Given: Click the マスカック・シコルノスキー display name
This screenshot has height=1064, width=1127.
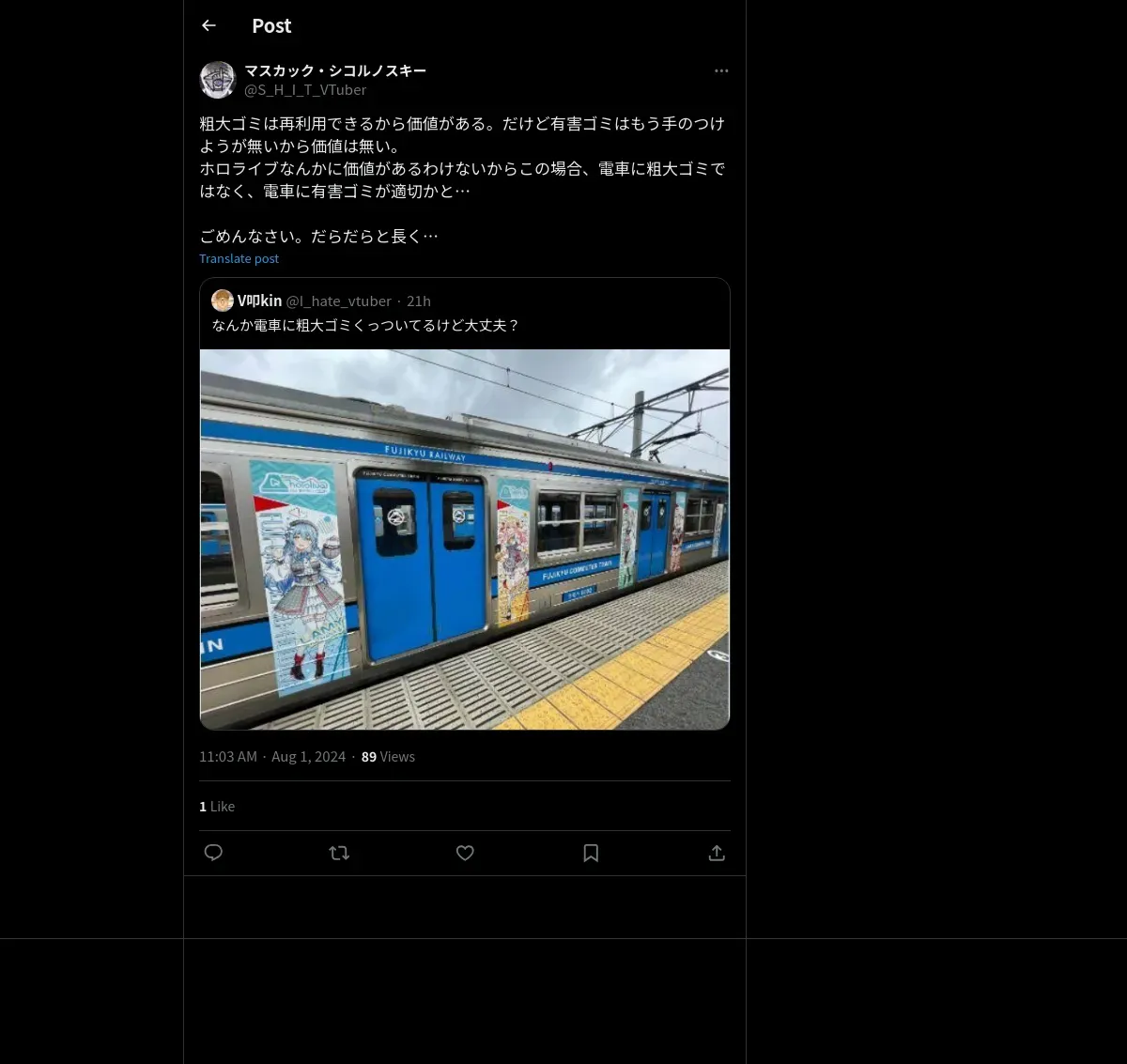Looking at the screenshot, I should click(335, 70).
